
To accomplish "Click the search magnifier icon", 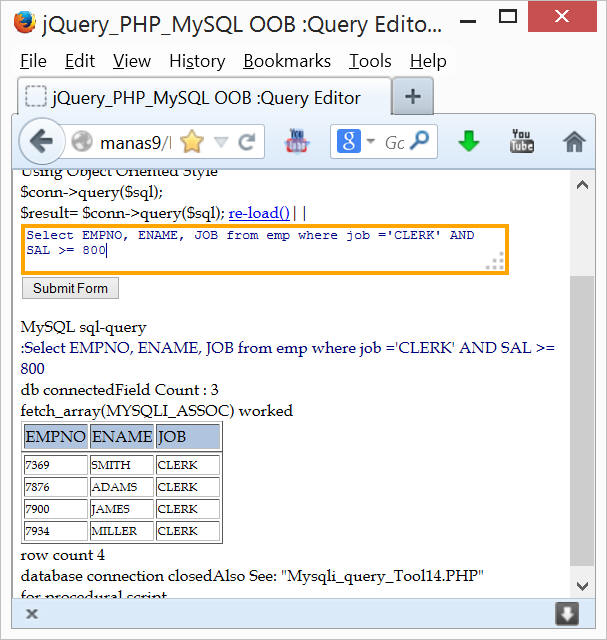I will click(424, 142).
